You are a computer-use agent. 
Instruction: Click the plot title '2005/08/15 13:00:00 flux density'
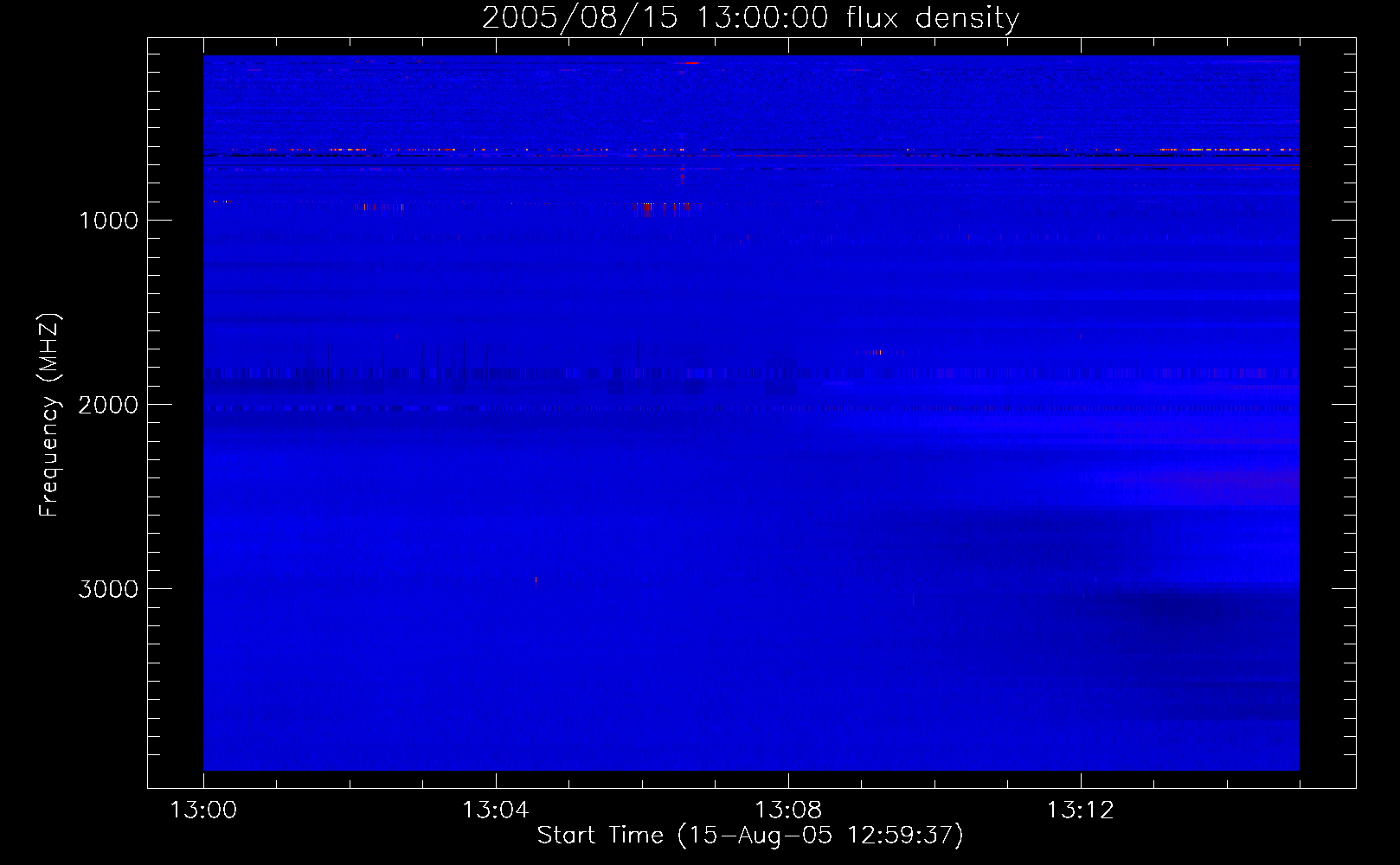(x=750, y=18)
